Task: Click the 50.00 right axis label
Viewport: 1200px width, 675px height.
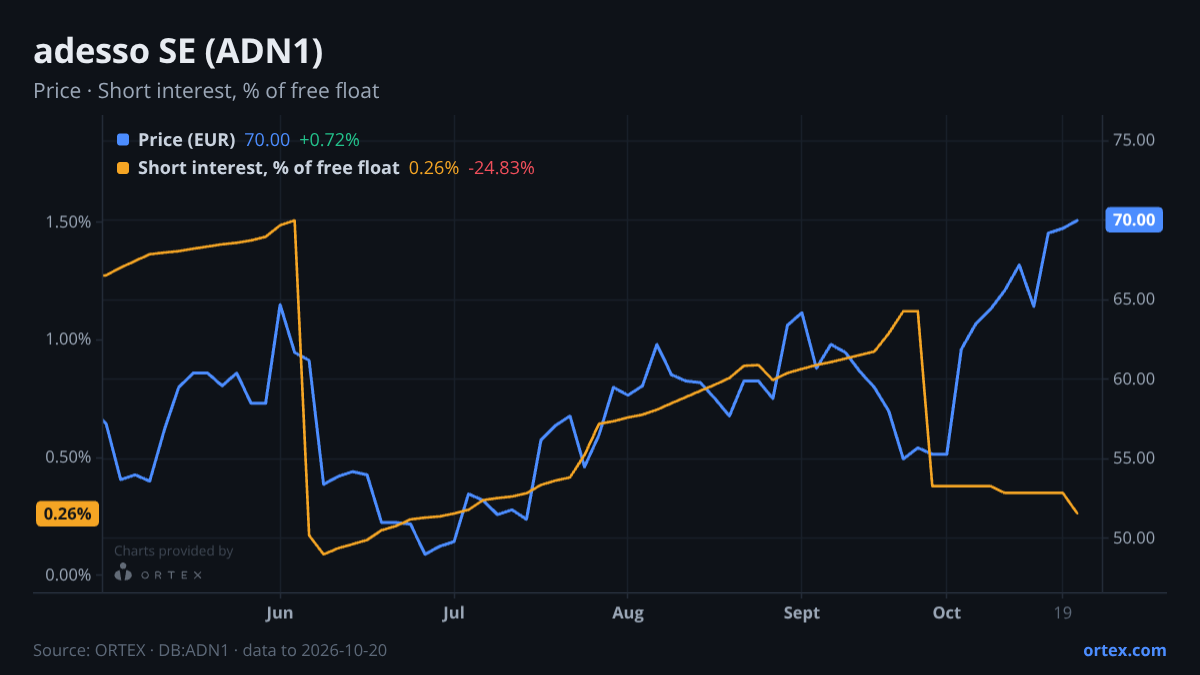Action: click(x=1135, y=538)
